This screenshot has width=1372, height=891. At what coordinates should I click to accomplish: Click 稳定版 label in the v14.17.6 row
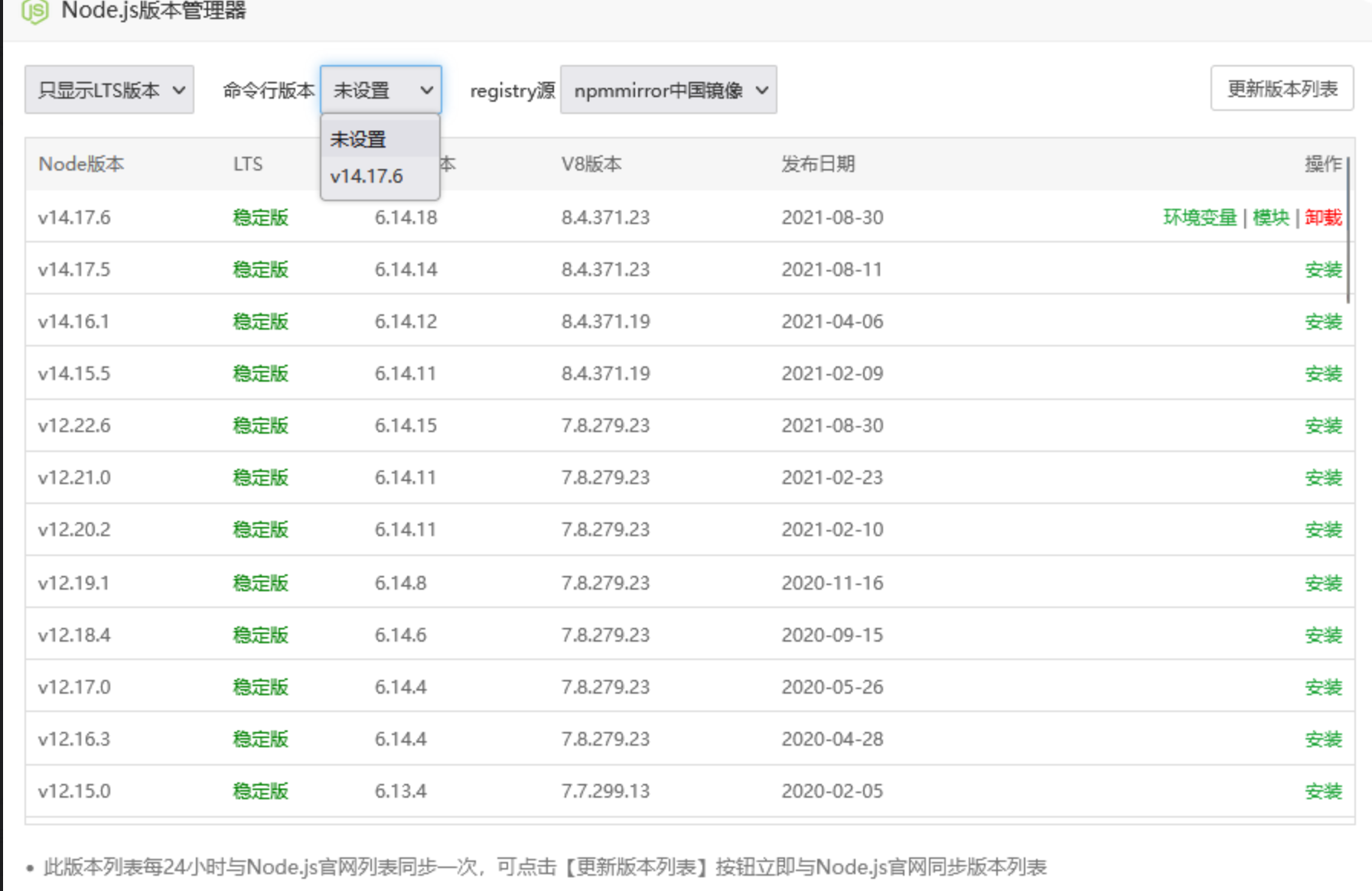[x=261, y=217]
